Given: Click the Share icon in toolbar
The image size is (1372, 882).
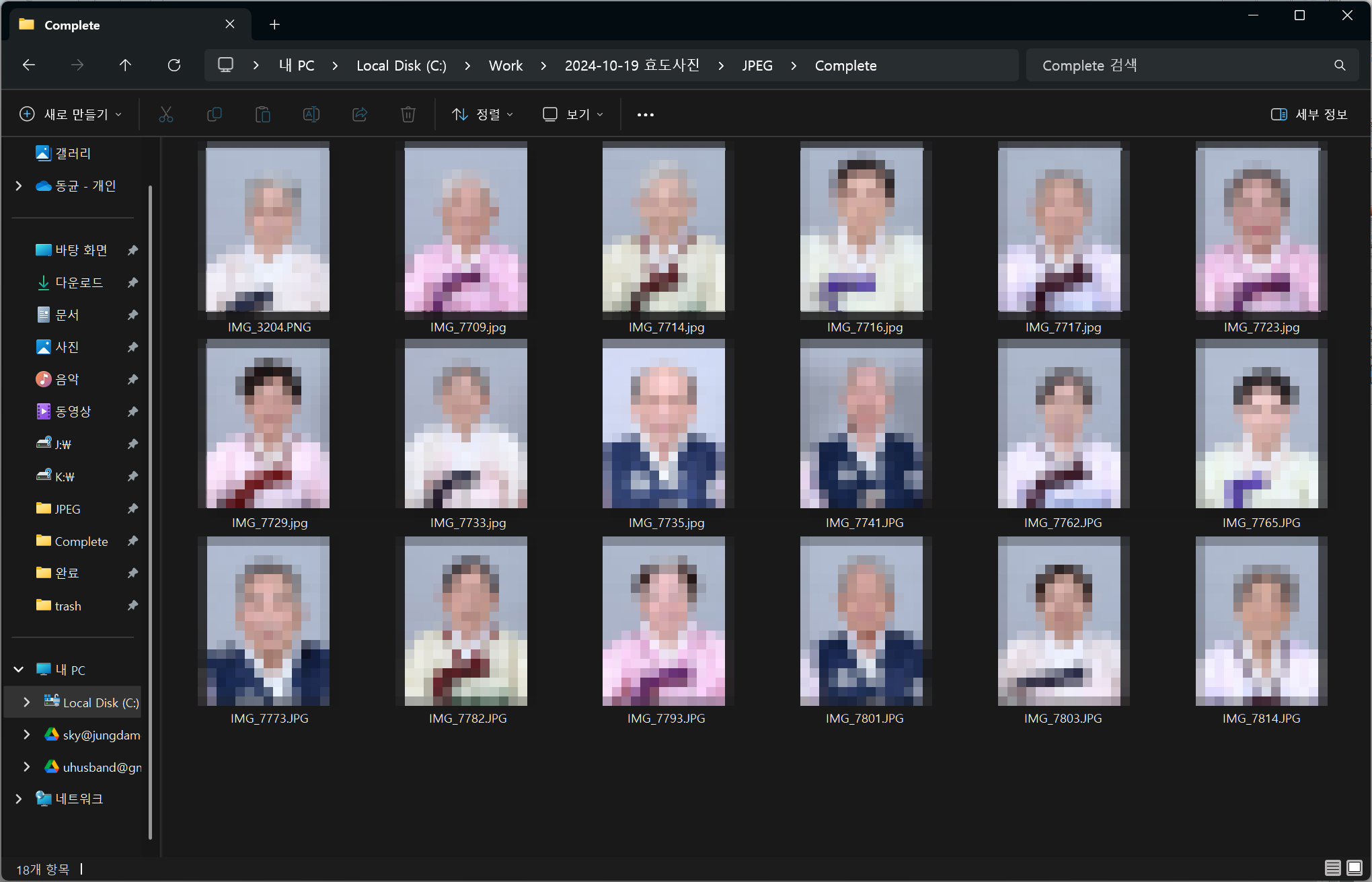Looking at the screenshot, I should pos(360,114).
